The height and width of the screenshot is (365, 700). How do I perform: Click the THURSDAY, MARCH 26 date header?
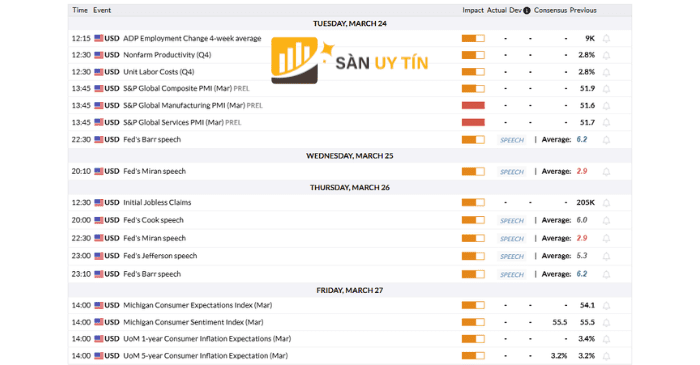tap(350, 187)
